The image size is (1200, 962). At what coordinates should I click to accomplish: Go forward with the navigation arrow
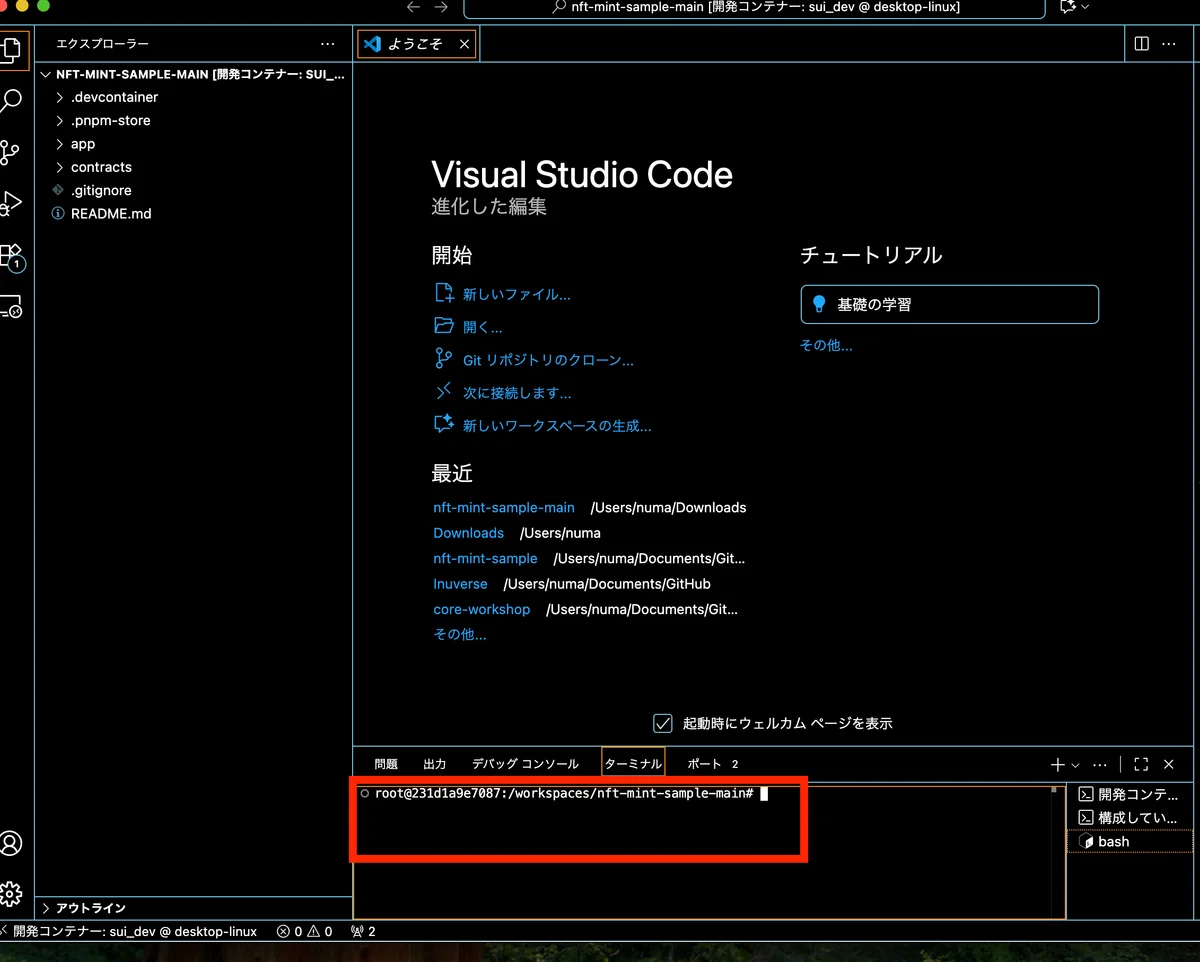[441, 7]
